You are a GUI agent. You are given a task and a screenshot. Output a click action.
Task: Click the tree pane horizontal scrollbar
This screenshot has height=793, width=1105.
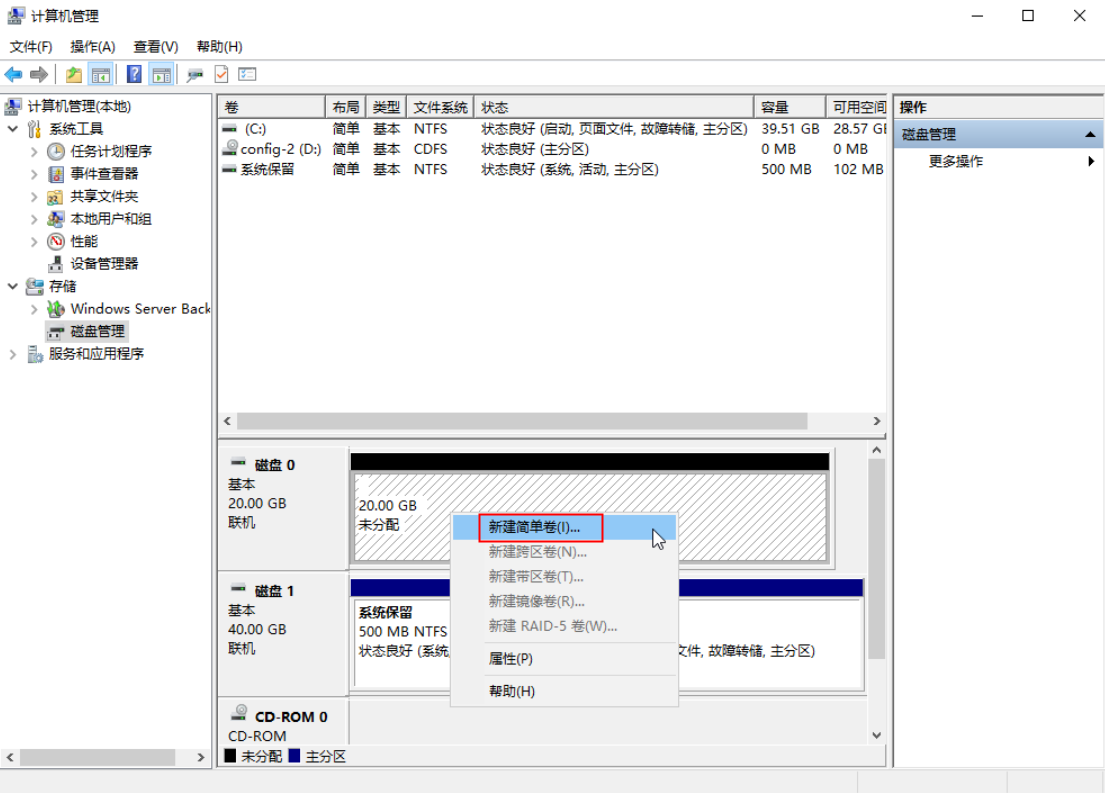pyautogui.click(x=97, y=758)
